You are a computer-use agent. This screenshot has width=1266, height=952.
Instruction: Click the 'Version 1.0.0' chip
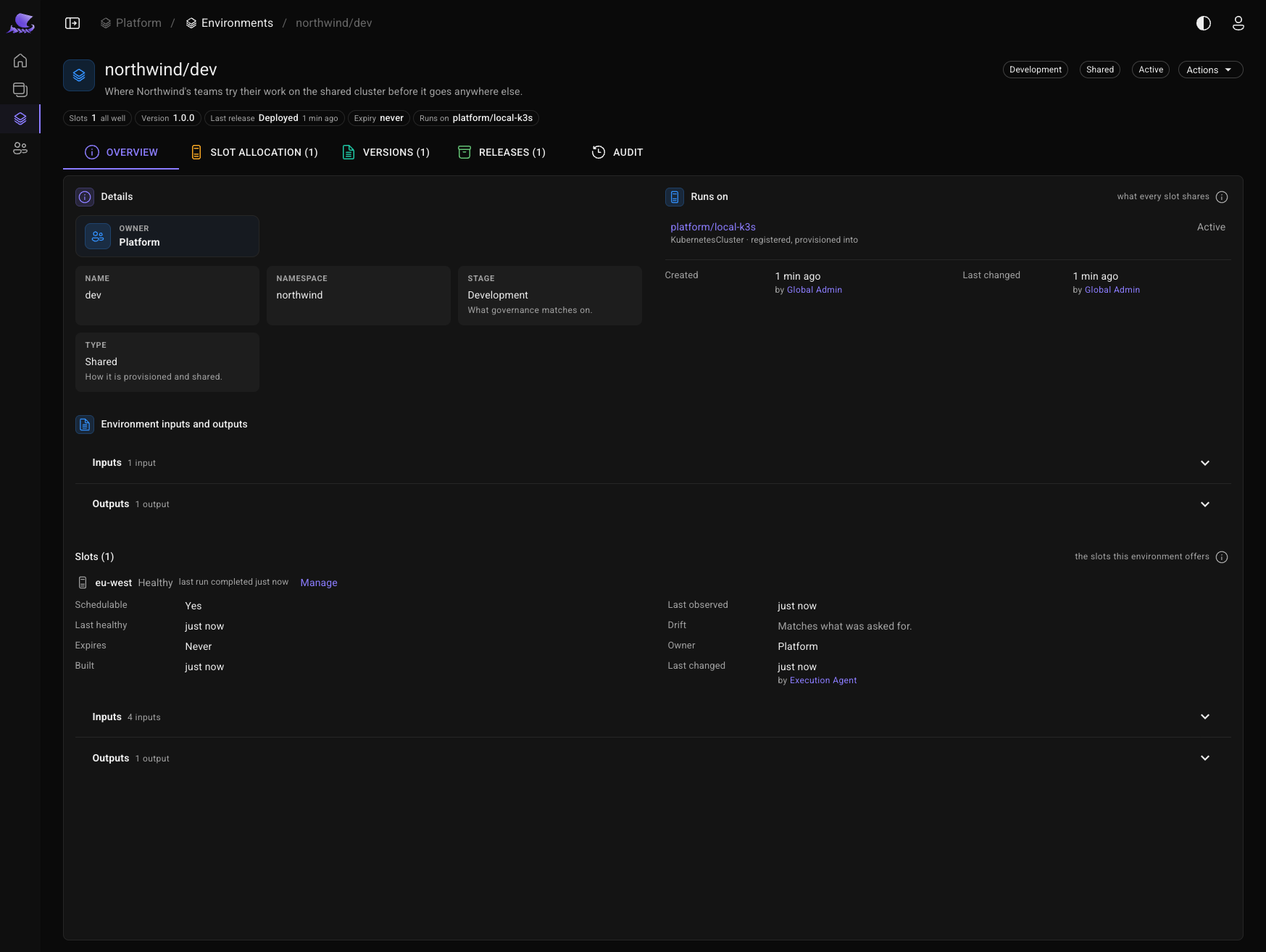click(168, 118)
